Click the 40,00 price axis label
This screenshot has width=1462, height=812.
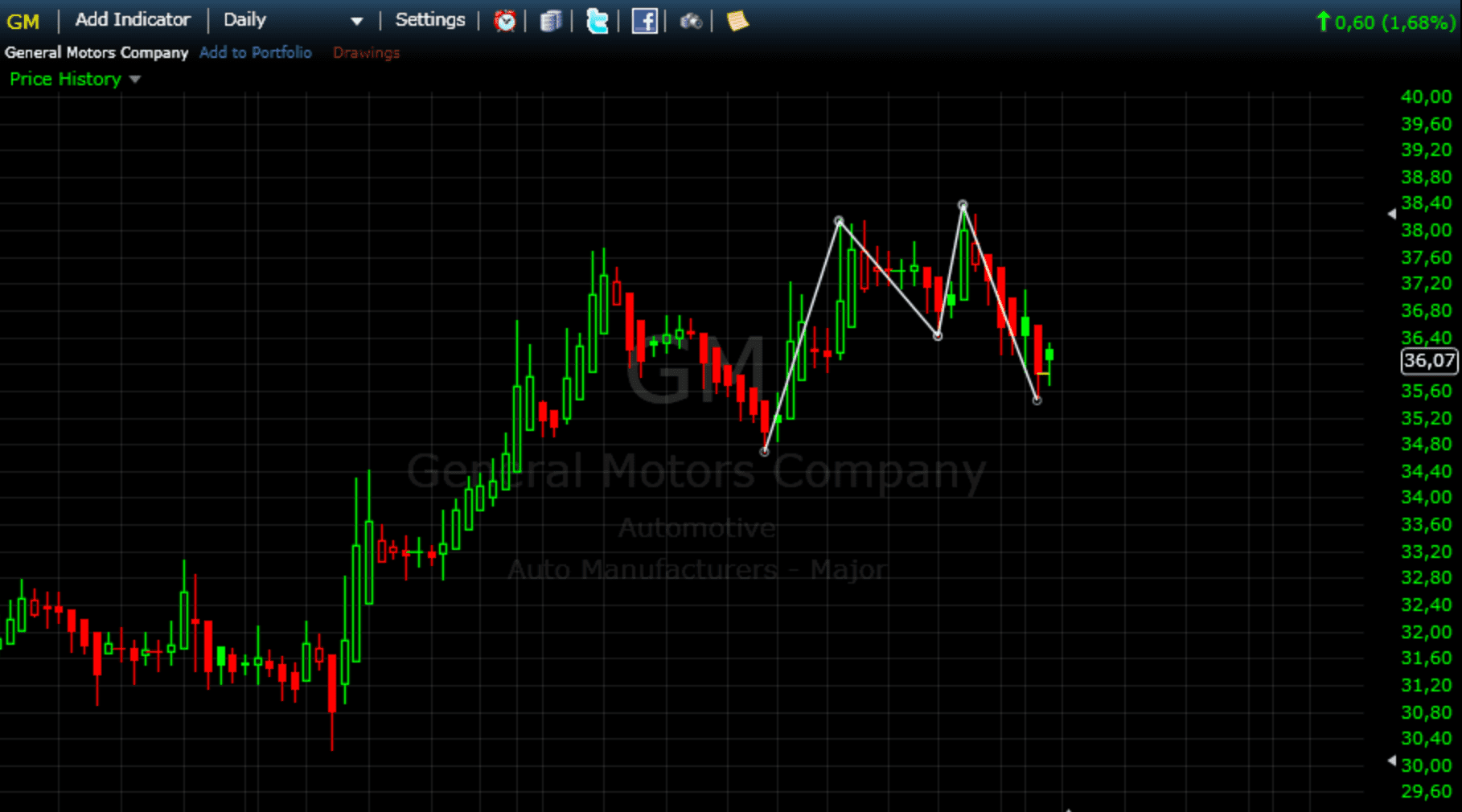click(1426, 96)
